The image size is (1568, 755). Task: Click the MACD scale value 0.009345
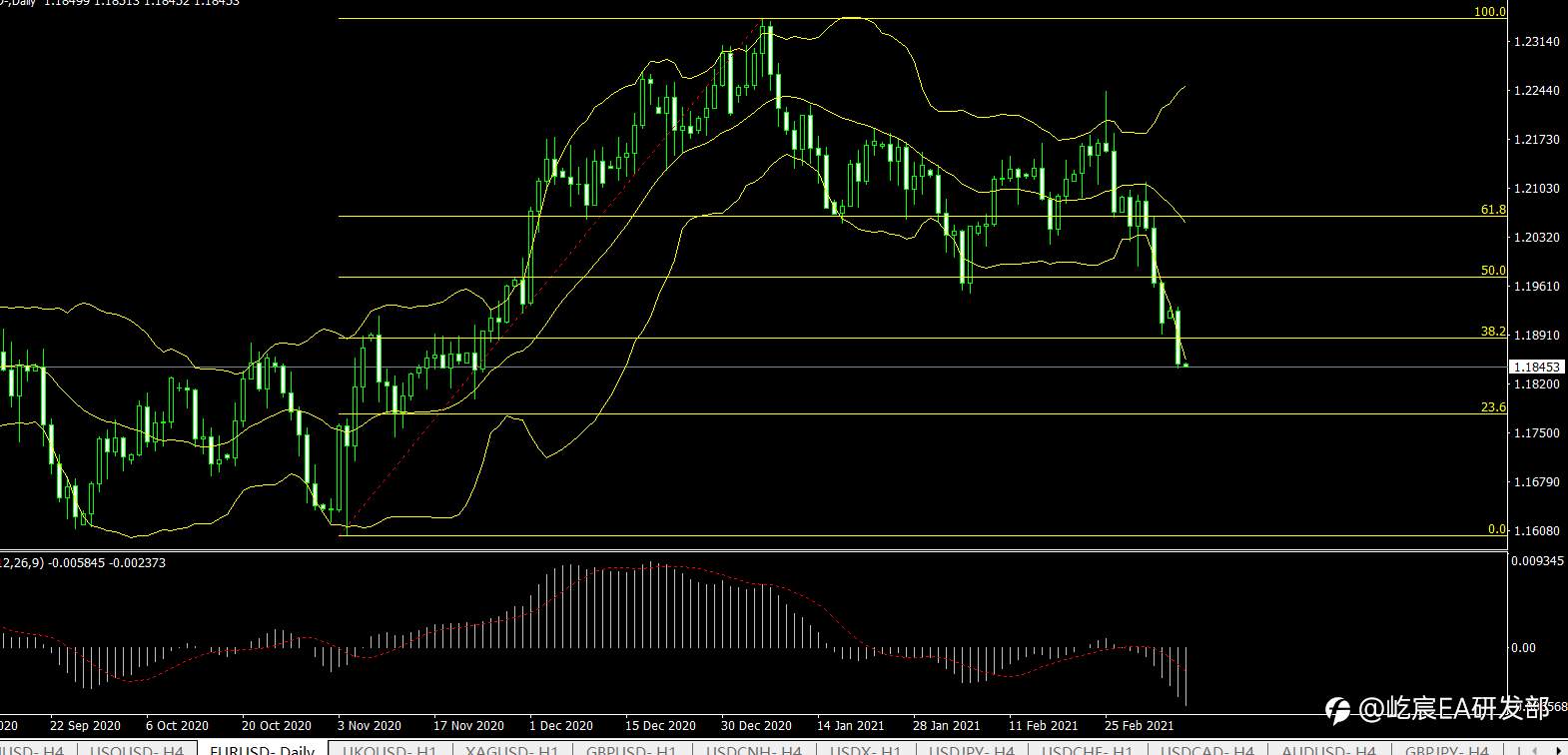coord(1537,561)
